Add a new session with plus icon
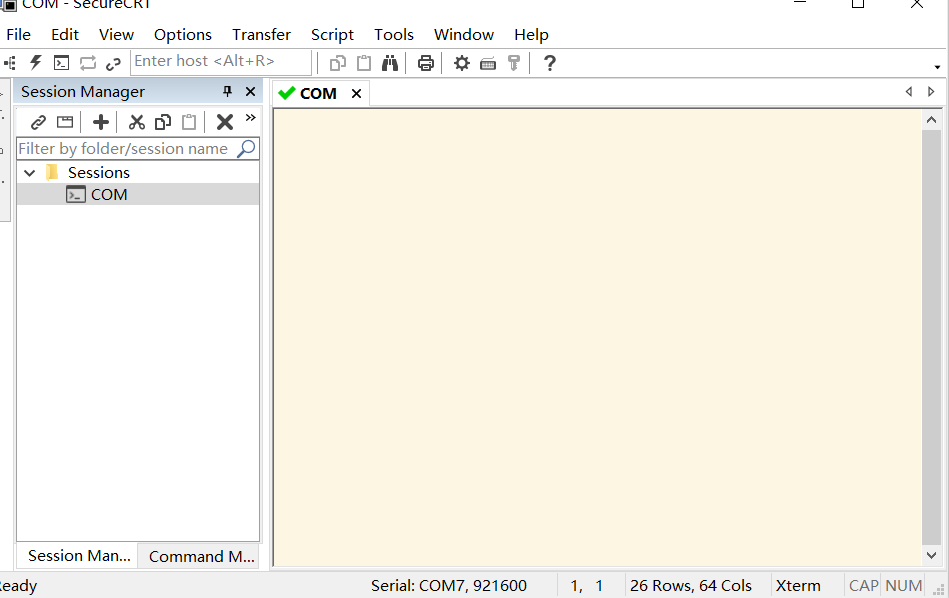Viewport: 949px width, 598px height. pos(101,122)
